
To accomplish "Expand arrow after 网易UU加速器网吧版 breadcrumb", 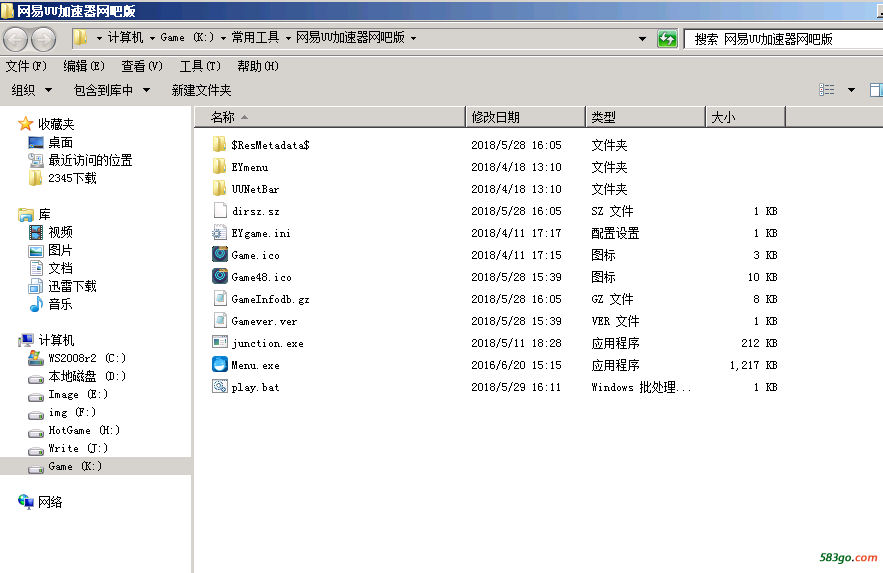I will (413, 38).
